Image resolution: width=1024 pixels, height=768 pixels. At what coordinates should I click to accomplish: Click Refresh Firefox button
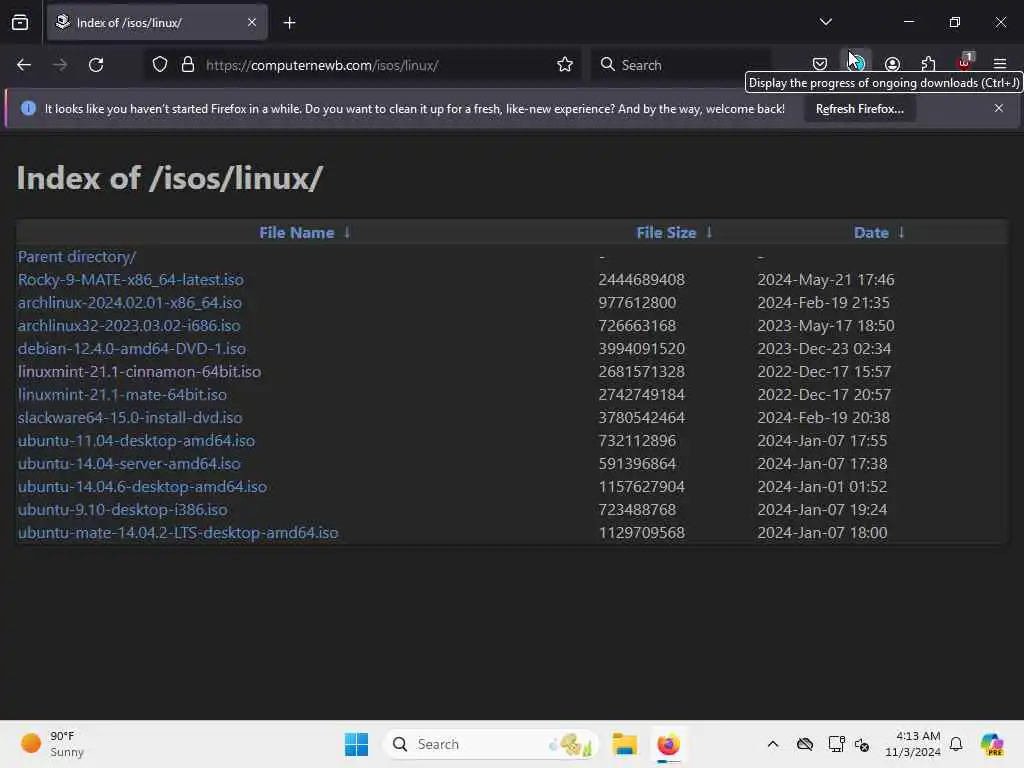click(859, 109)
